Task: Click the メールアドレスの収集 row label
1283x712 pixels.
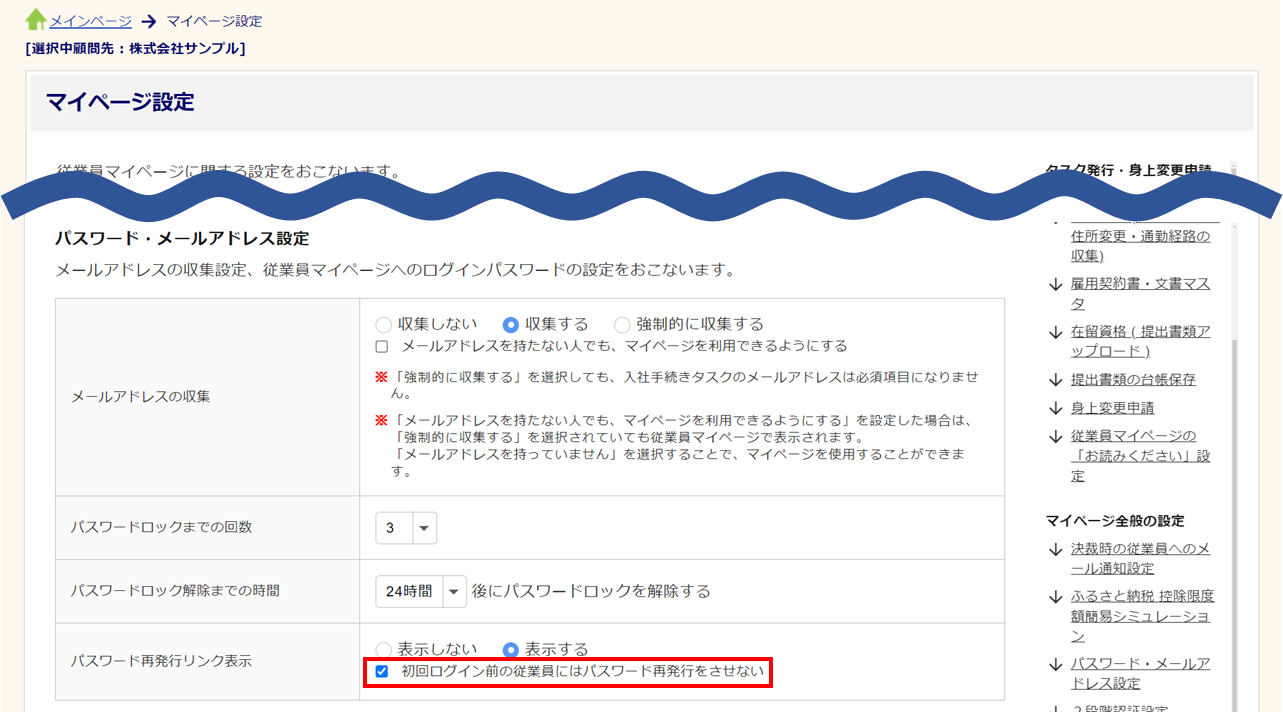Action: click(141, 397)
